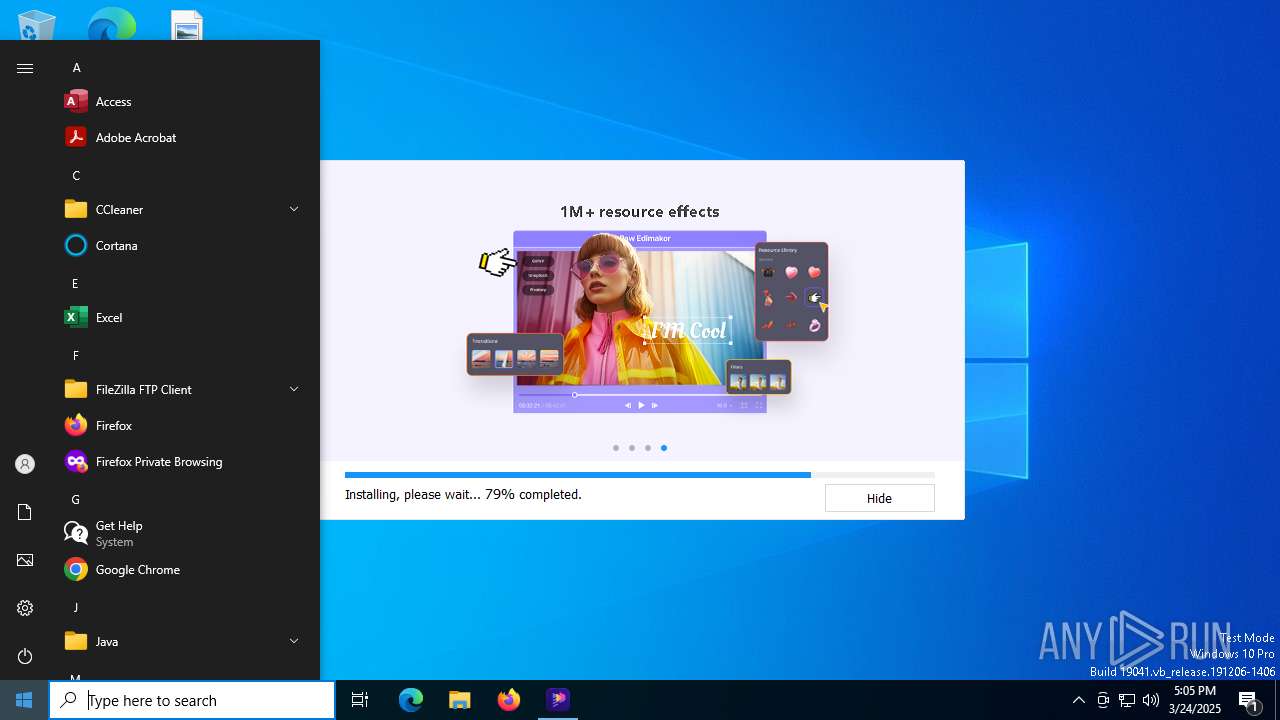Open Task View on the taskbar
1280x720 pixels.
360,700
